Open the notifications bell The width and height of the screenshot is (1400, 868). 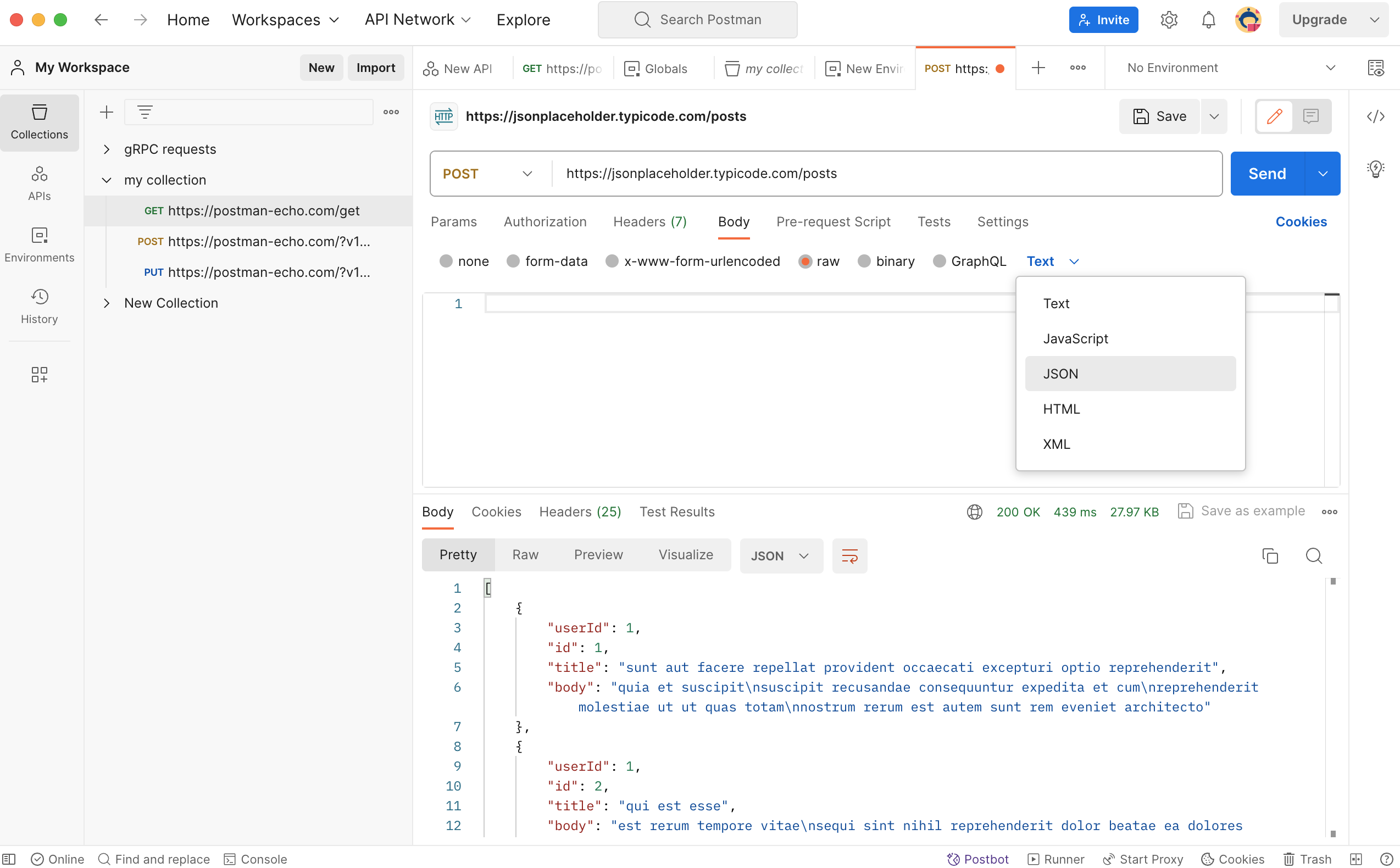[1208, 20]
